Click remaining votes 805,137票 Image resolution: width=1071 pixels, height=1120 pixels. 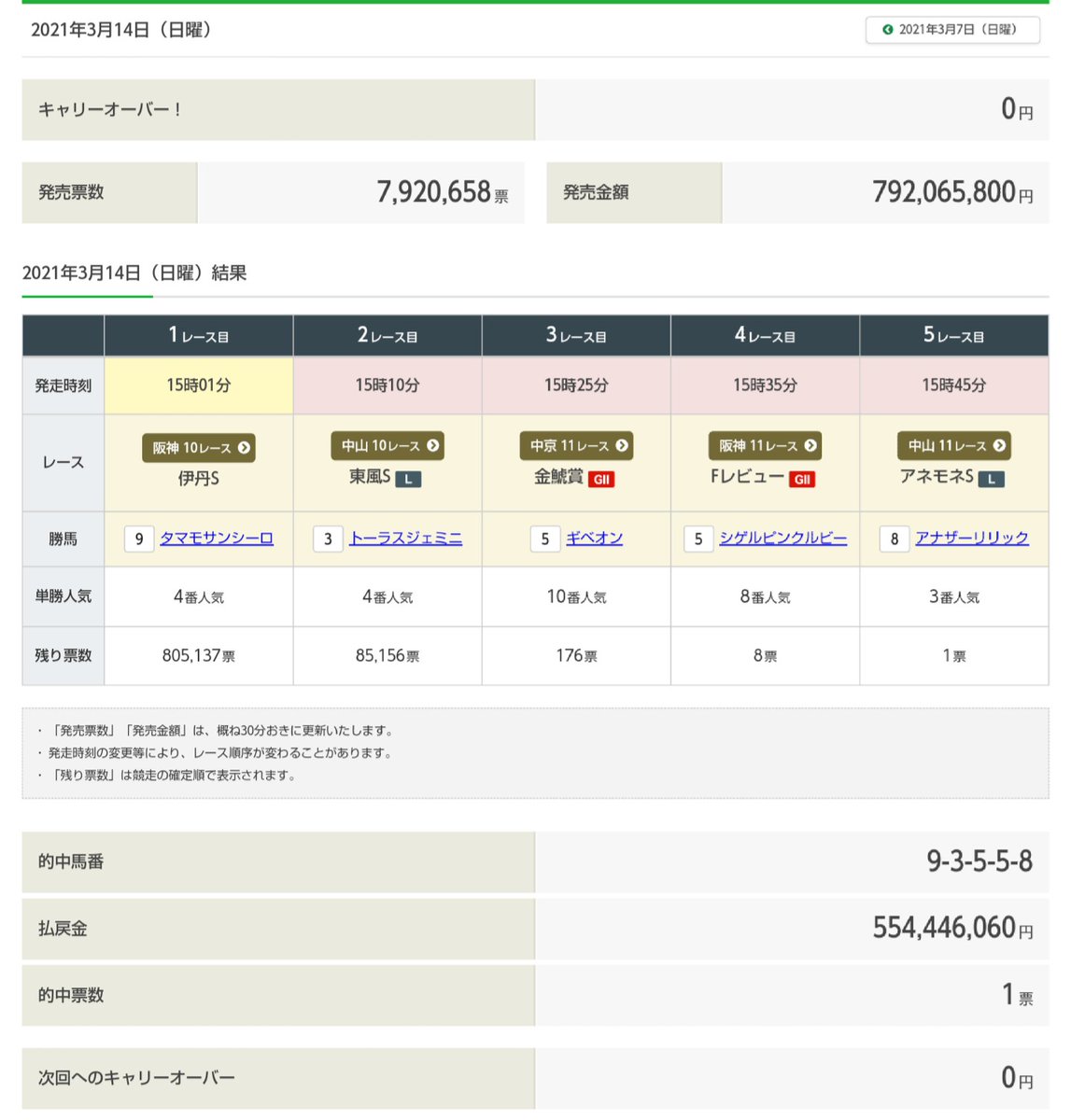(199, 656)
